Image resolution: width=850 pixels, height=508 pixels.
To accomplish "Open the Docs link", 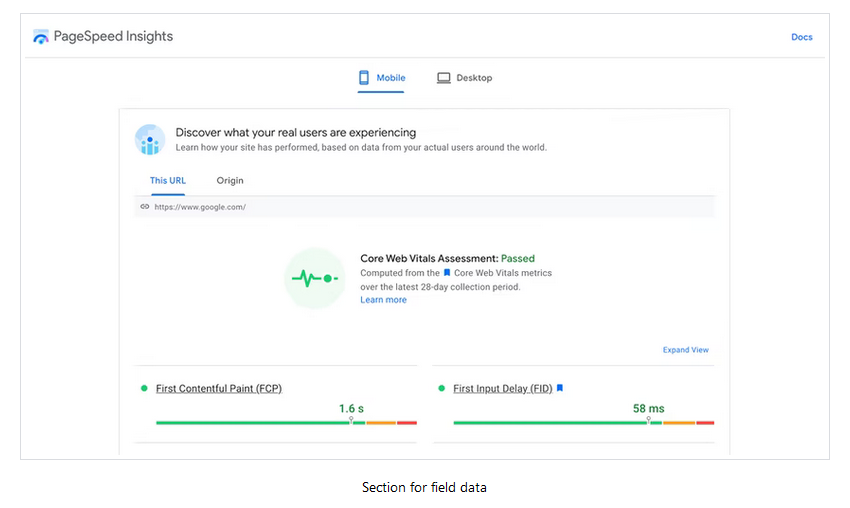I will click(x=801, y=37).
